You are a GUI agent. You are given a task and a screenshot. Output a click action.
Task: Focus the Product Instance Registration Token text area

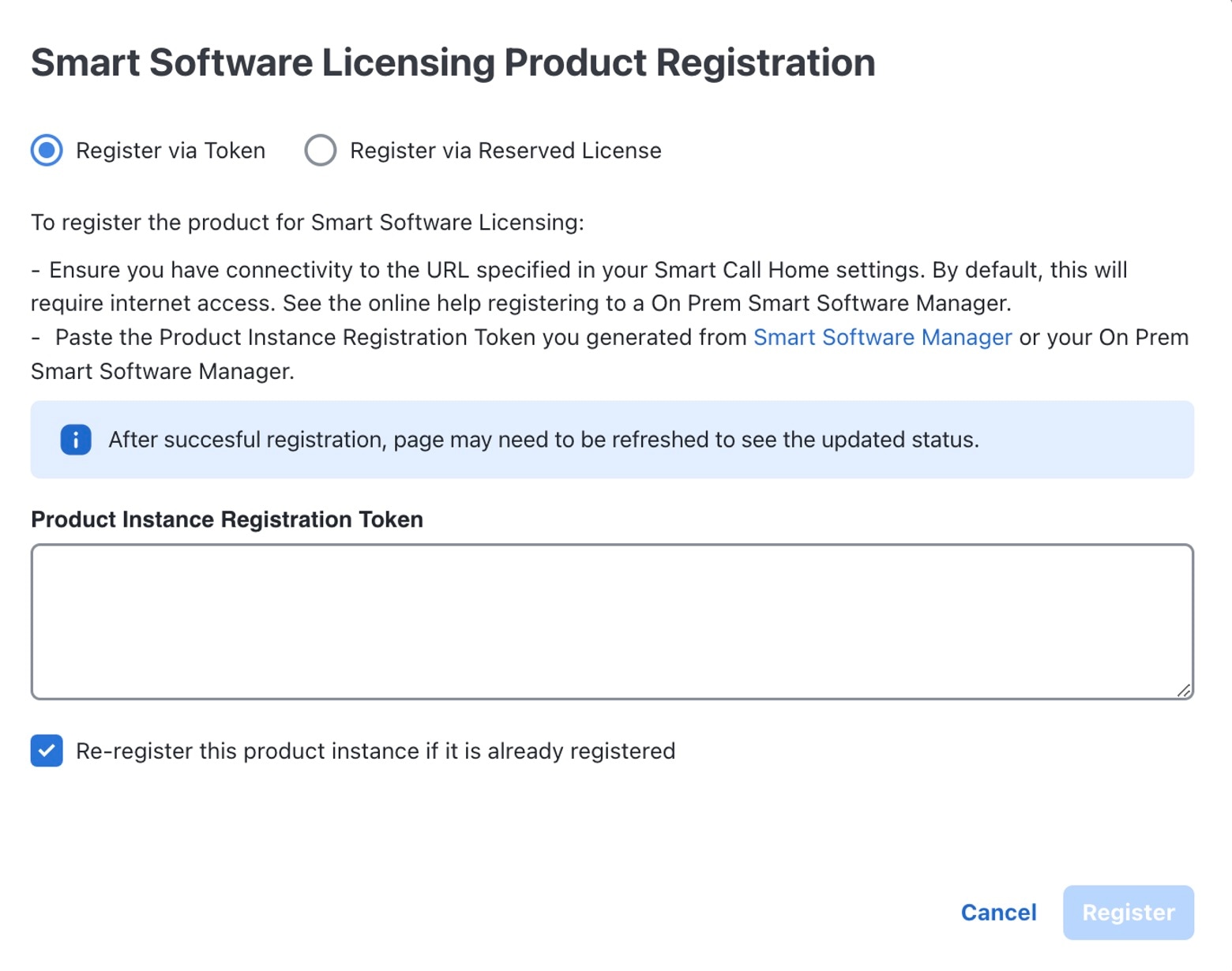(x=612, y=621)
